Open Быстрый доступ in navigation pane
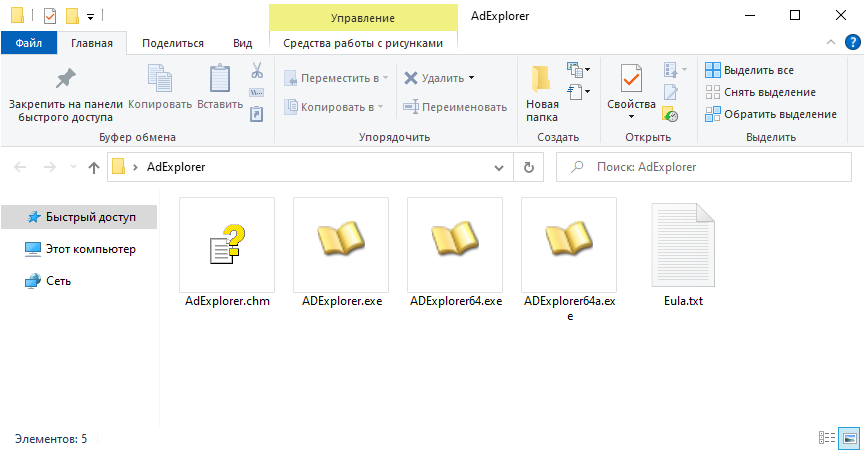Viewport: 865px width, 451px height. (79, 217)
